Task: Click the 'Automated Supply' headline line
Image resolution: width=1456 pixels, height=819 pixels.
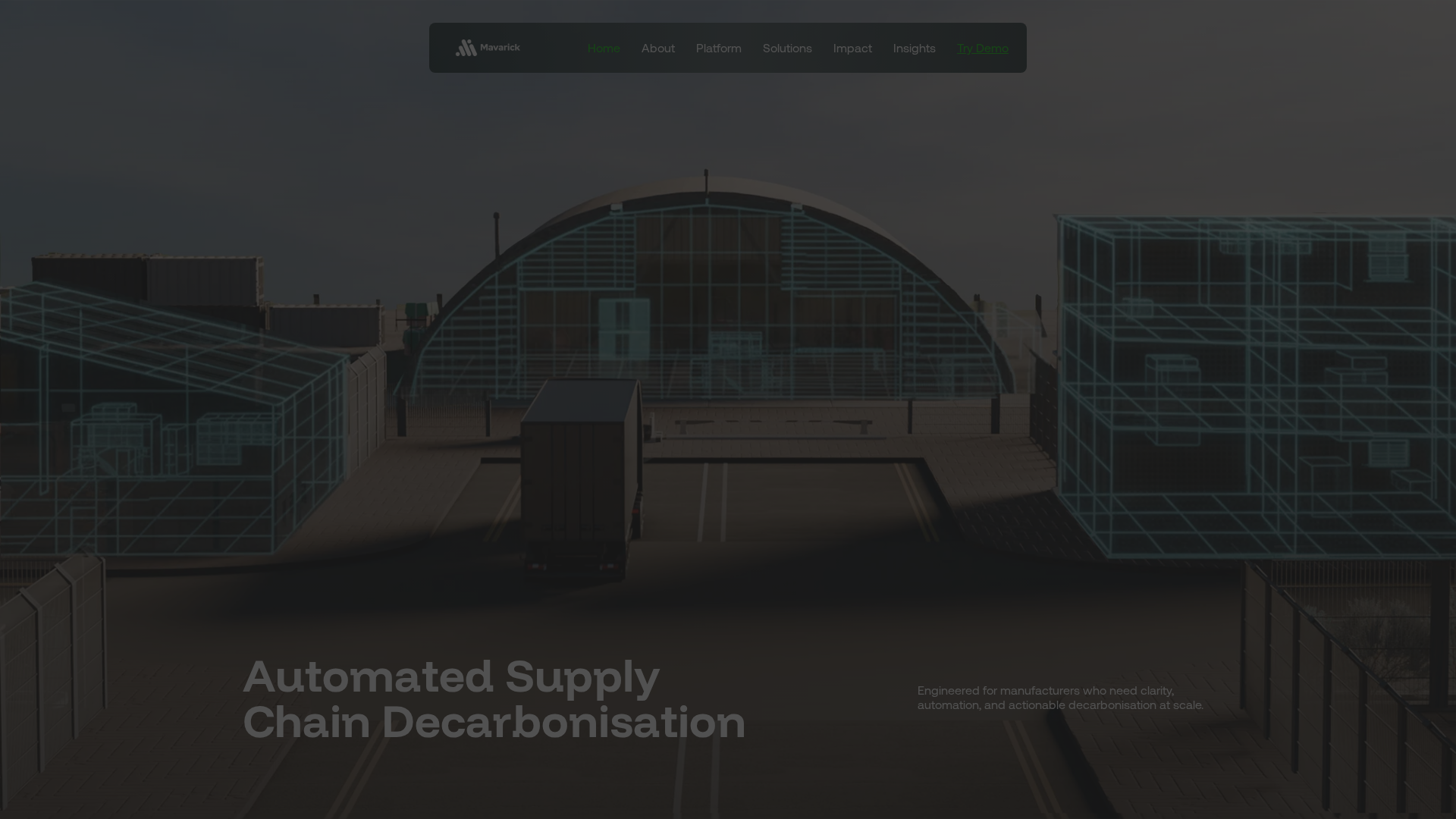Action: click(x=451, y=676)
